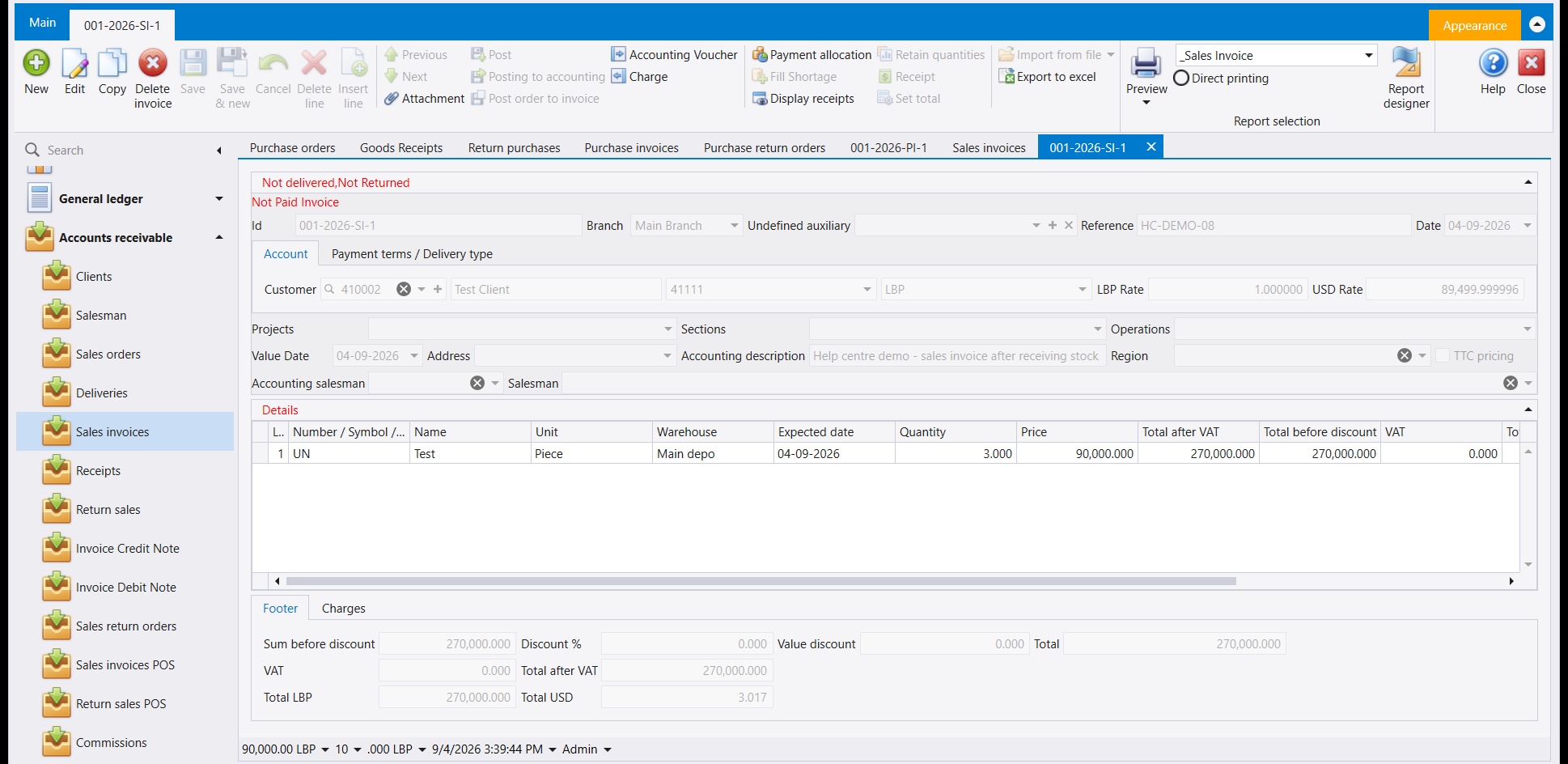
Task: Toggle the TTC pricing checkbox
Action: [1443, 356]
